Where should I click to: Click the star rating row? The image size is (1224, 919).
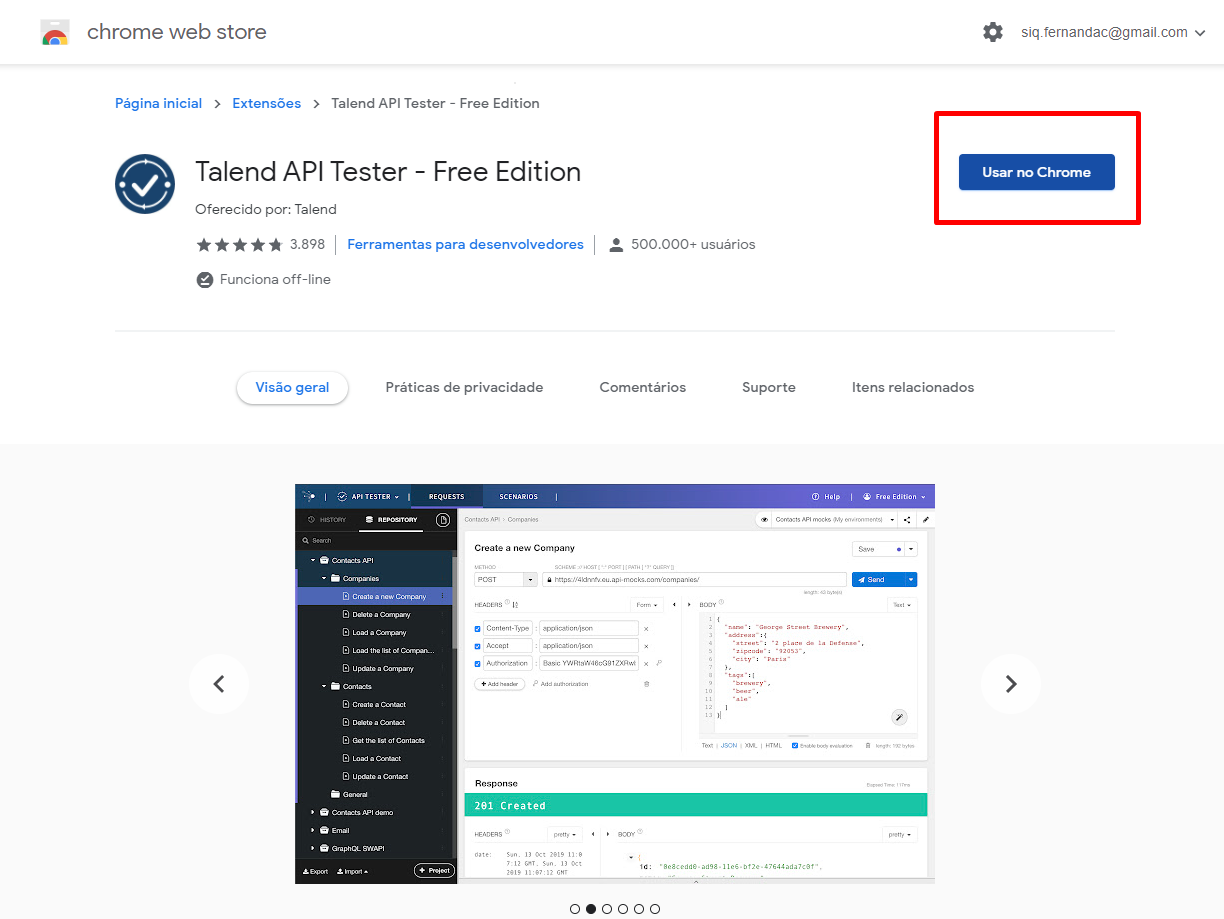pos(239,244)
